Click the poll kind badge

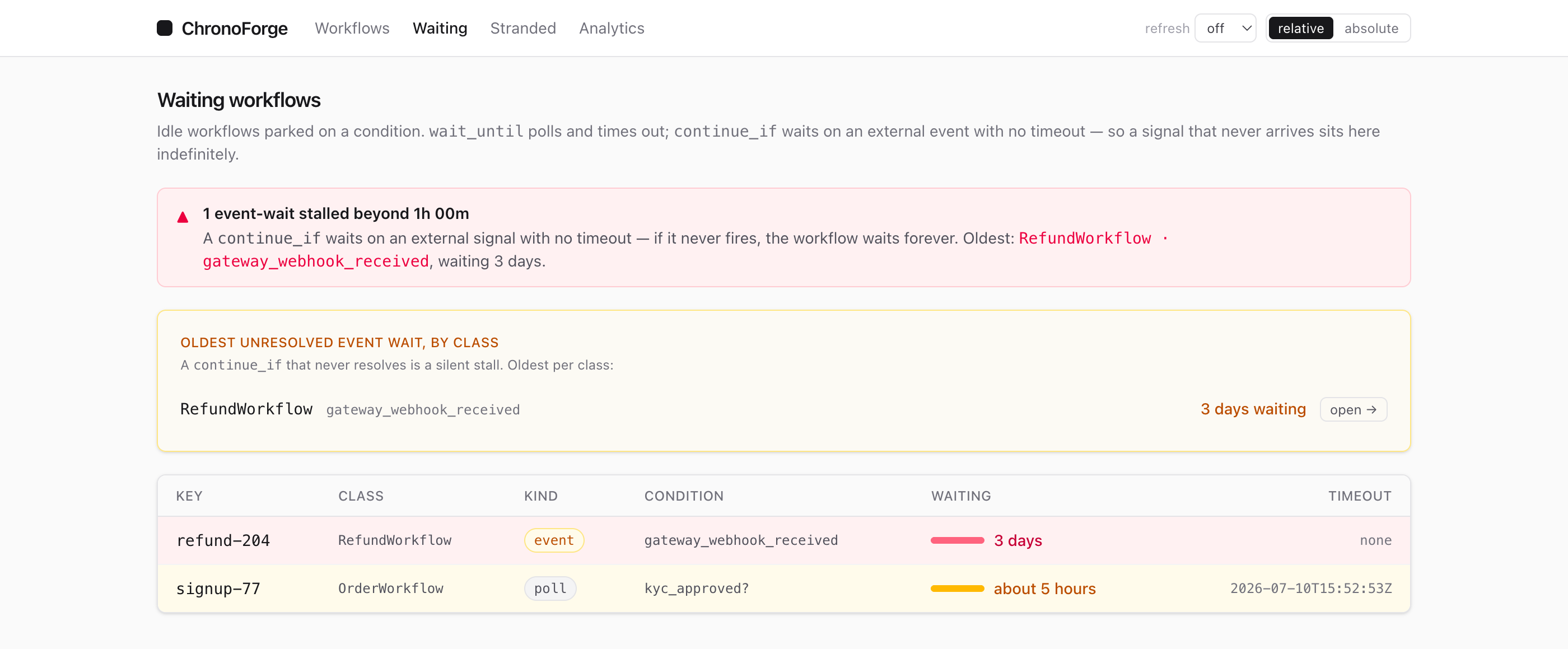tap(550, 588)
